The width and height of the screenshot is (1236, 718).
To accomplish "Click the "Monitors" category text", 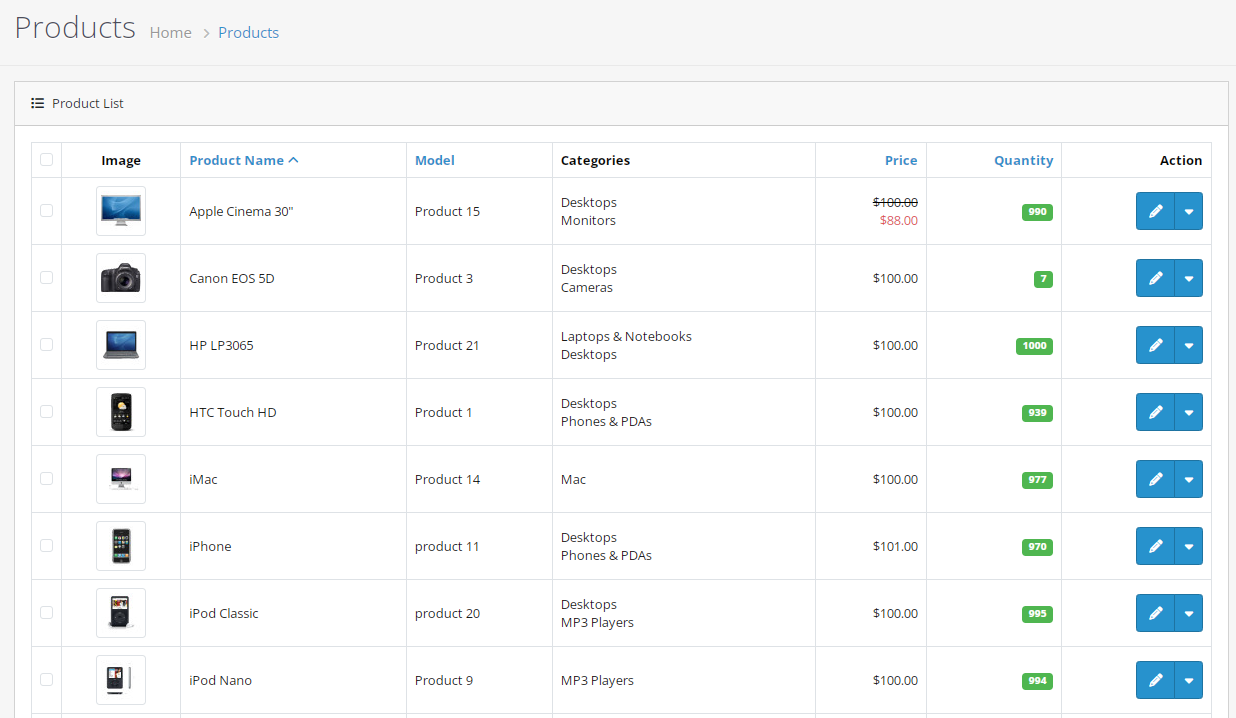I will [588, 220].
